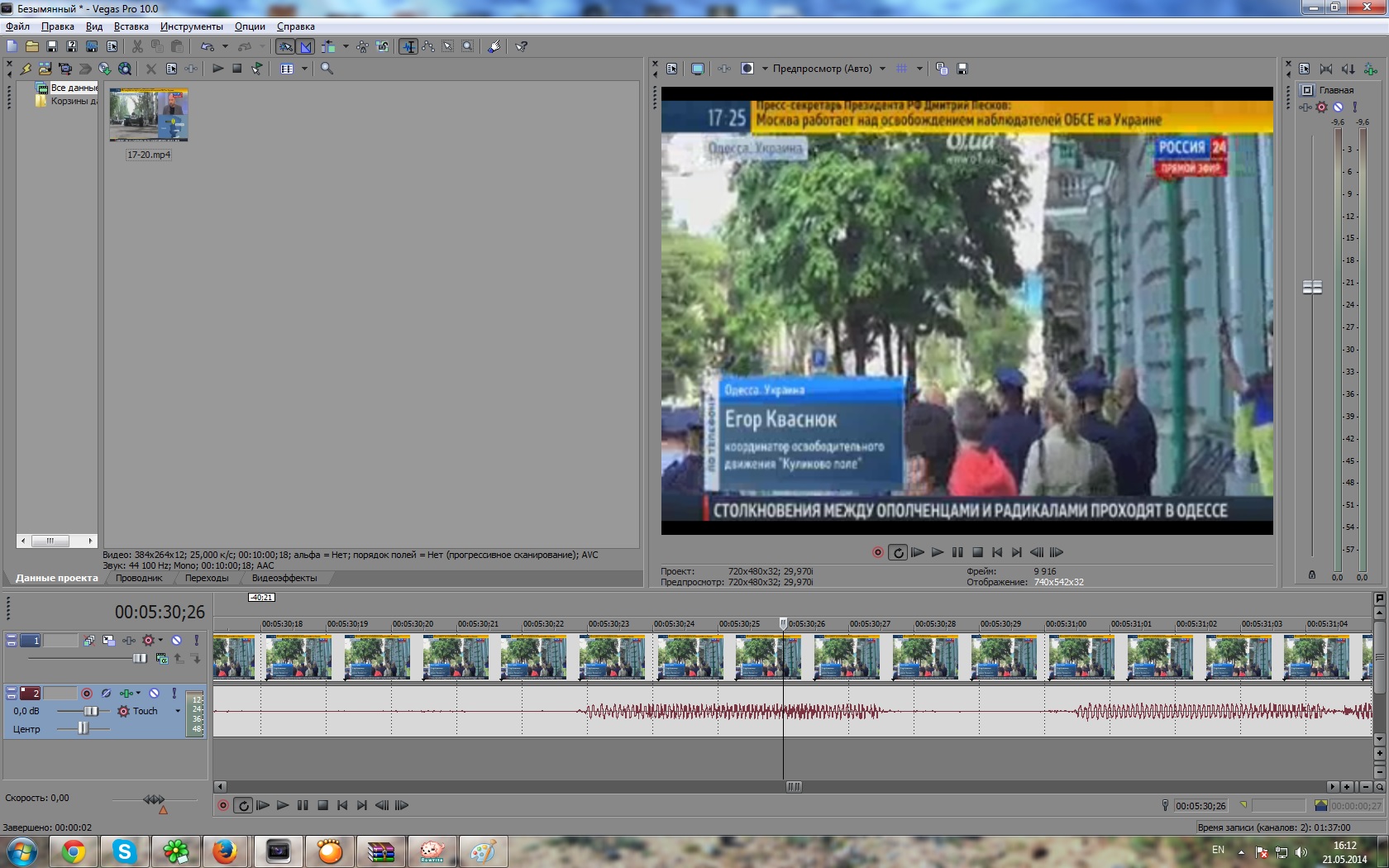
Task: Save preview snapshot to file
Action: 962,69
